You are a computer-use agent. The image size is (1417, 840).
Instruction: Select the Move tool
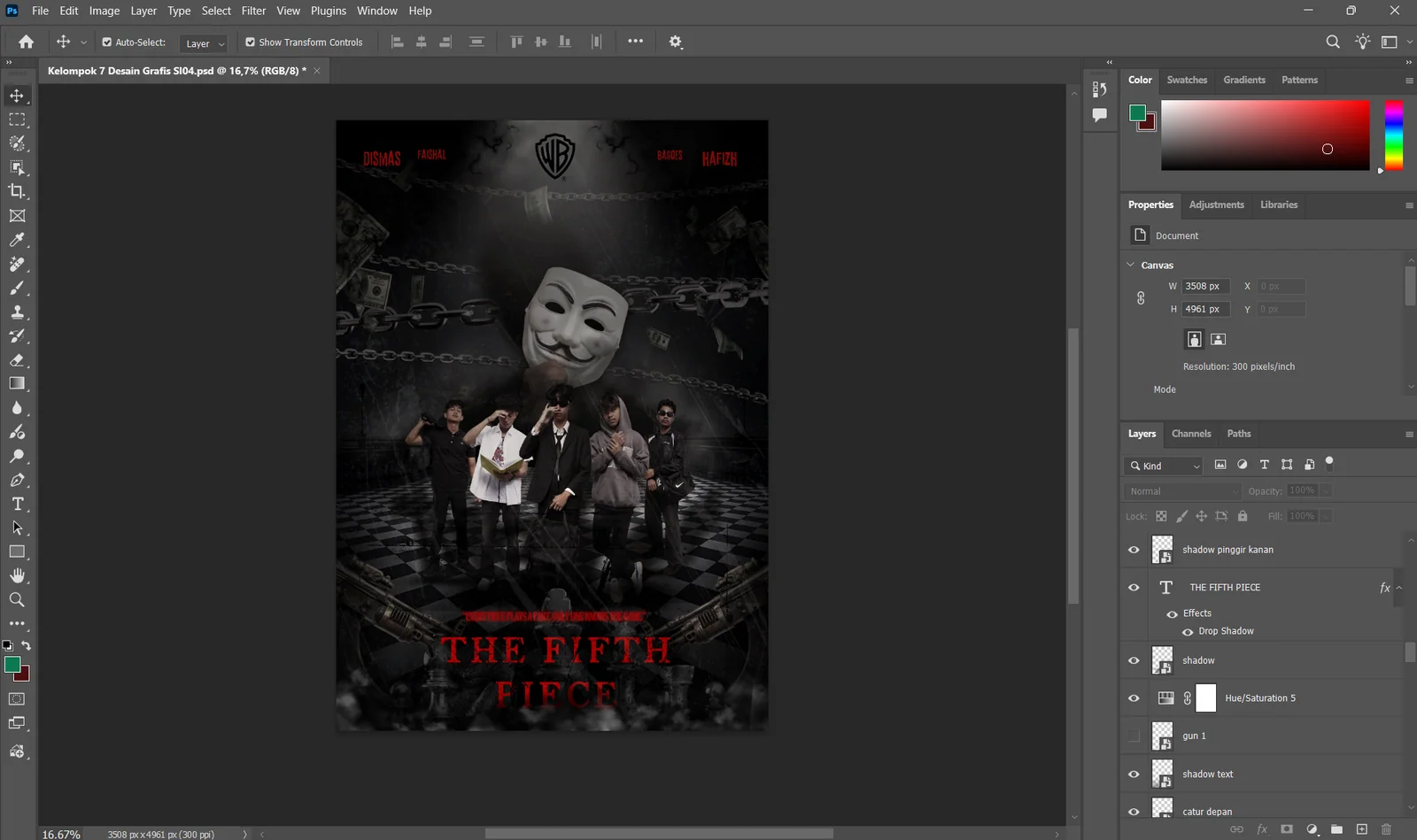[17, 96]
